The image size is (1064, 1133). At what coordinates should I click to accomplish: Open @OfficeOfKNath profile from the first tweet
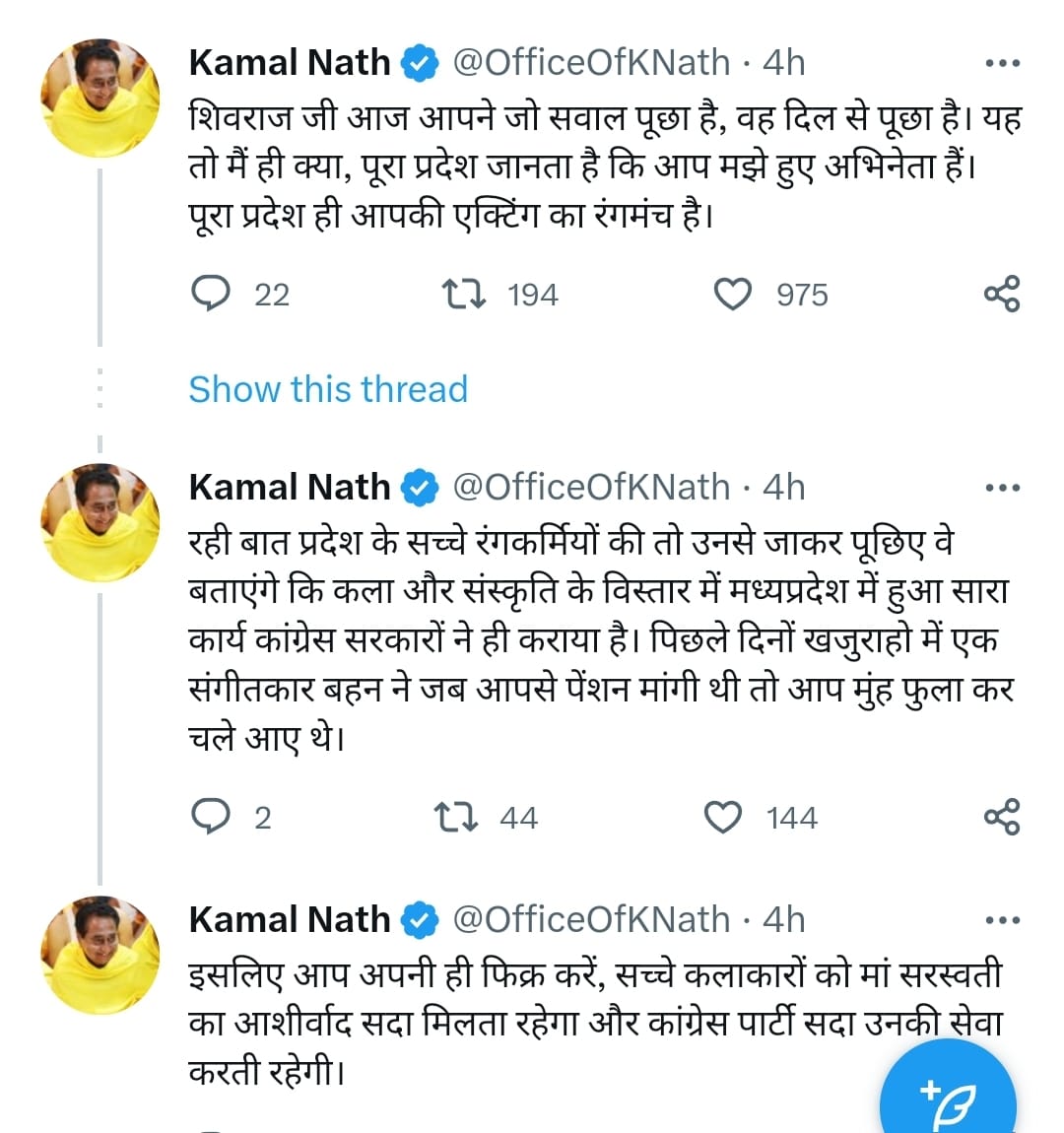pyautogui.click(x=593, y=61)
